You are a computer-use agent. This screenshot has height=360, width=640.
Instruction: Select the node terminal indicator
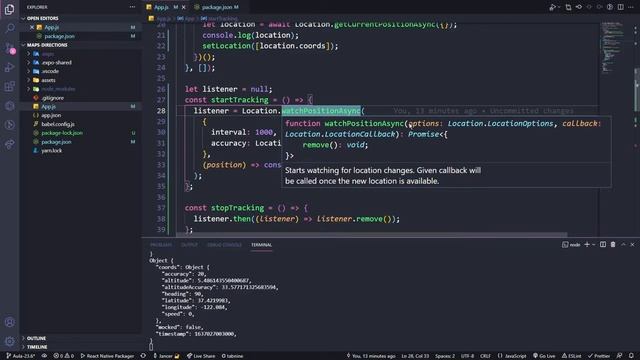(571, 244)
